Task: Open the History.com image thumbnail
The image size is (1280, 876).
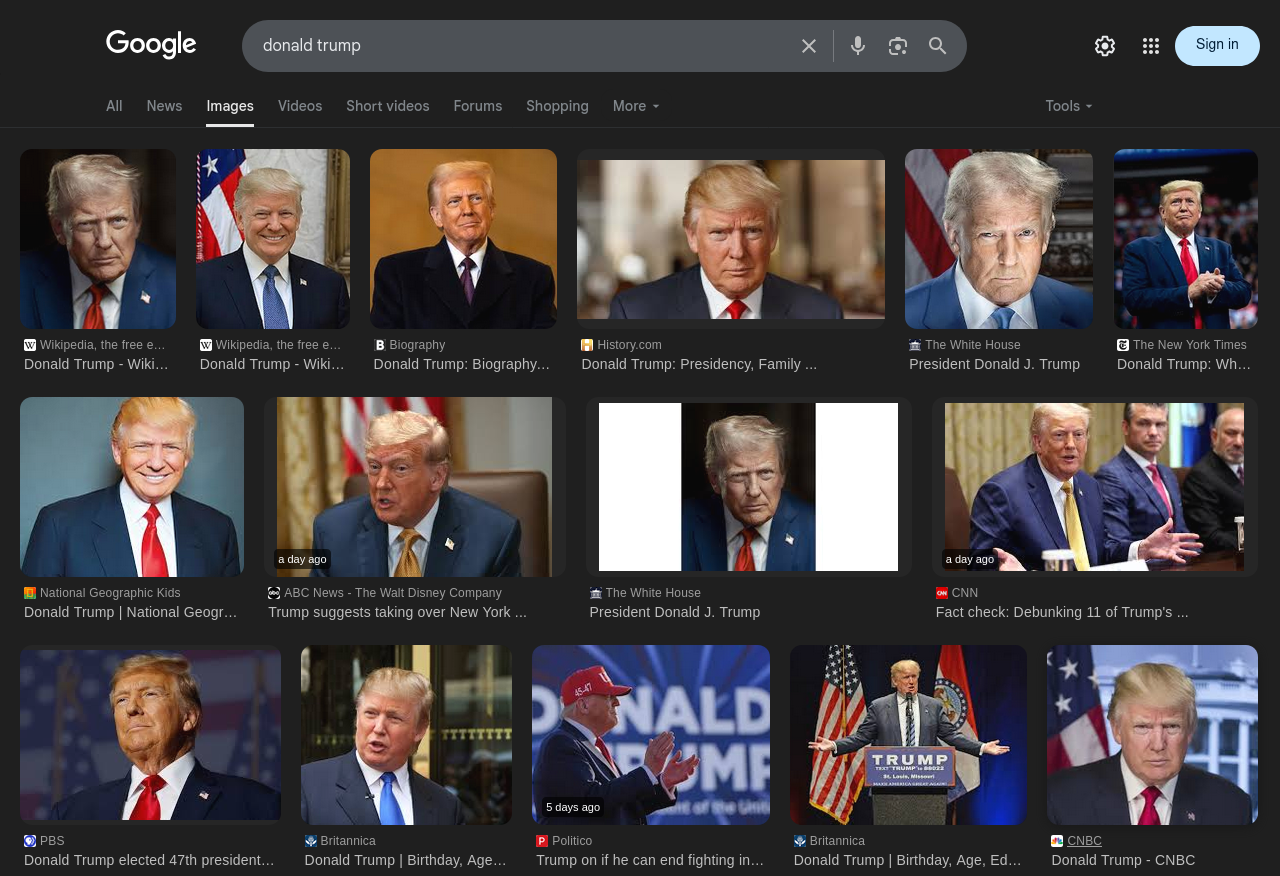Action: [731, 239]
